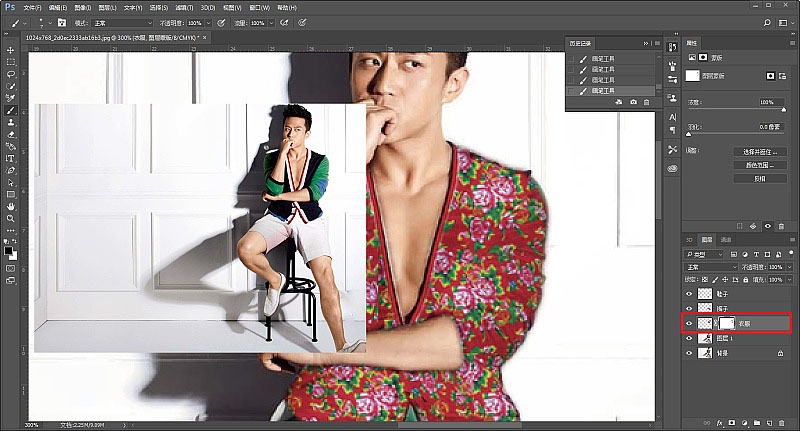Toggle lock transparent pixels
Viewport: 800px width, 431px height.
tap(705, 280)
